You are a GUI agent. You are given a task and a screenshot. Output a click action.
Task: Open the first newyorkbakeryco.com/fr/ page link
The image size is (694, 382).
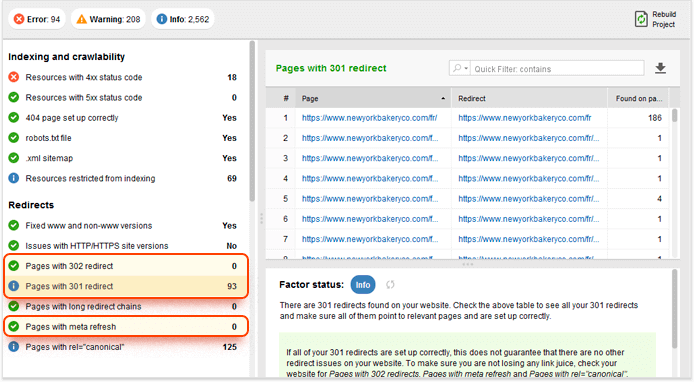tap(369, 118)
